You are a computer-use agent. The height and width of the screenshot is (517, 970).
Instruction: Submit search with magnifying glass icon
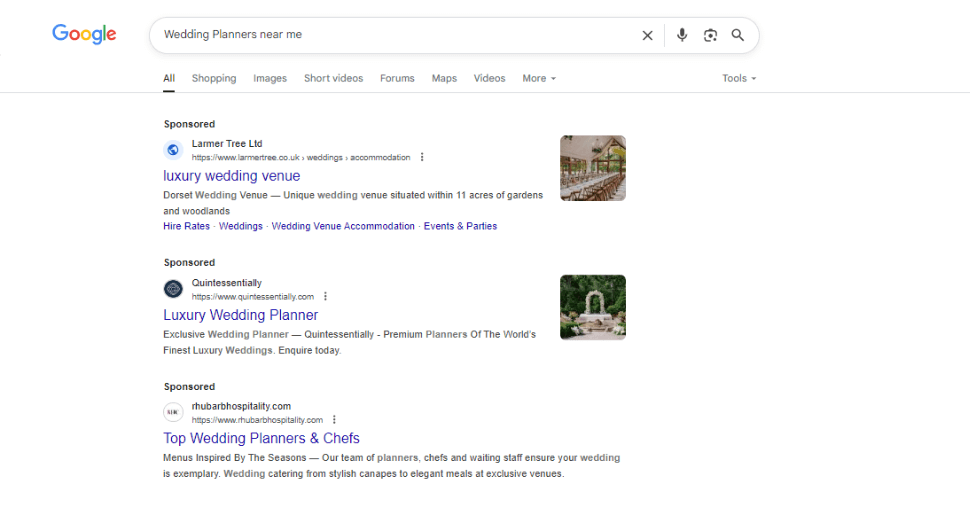click(x=737, y=35)
